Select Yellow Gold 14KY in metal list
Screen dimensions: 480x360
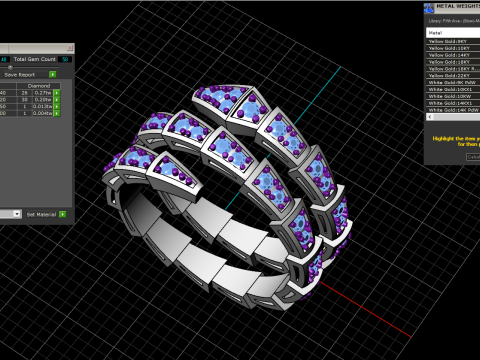[453, 55]
